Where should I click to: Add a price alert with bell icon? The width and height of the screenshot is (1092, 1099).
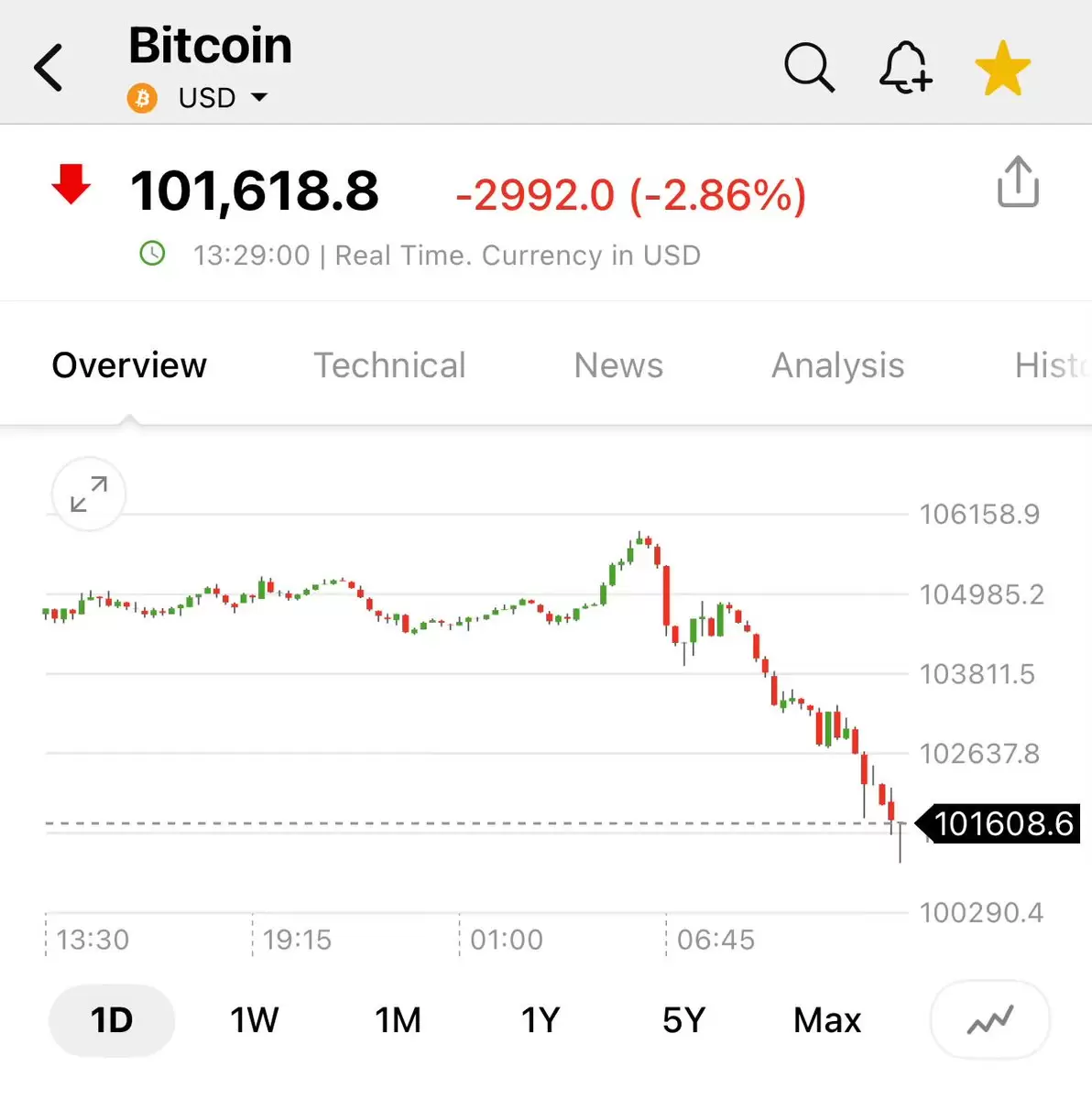(905, 68)
